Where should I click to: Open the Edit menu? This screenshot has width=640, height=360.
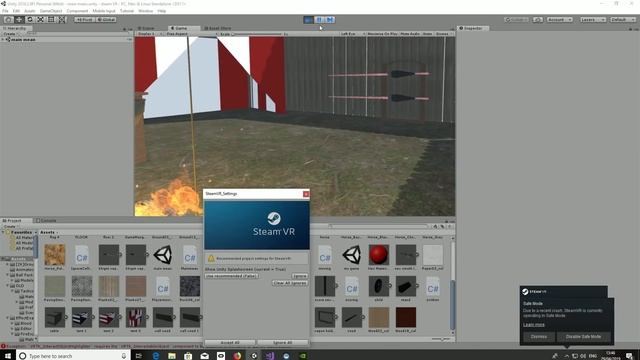(x=16, y=11)
